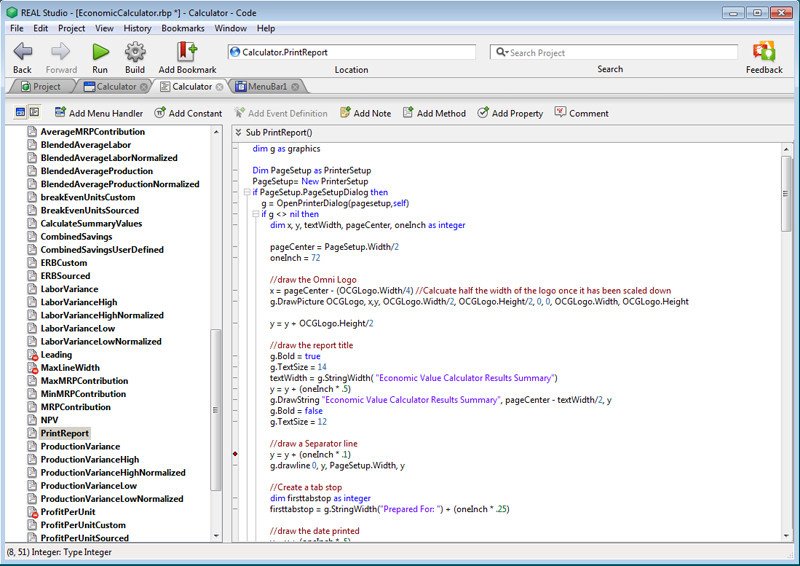Screen dimensions: 800x566
Task: Open the Bookmarks menu
Action: point(183,29)
